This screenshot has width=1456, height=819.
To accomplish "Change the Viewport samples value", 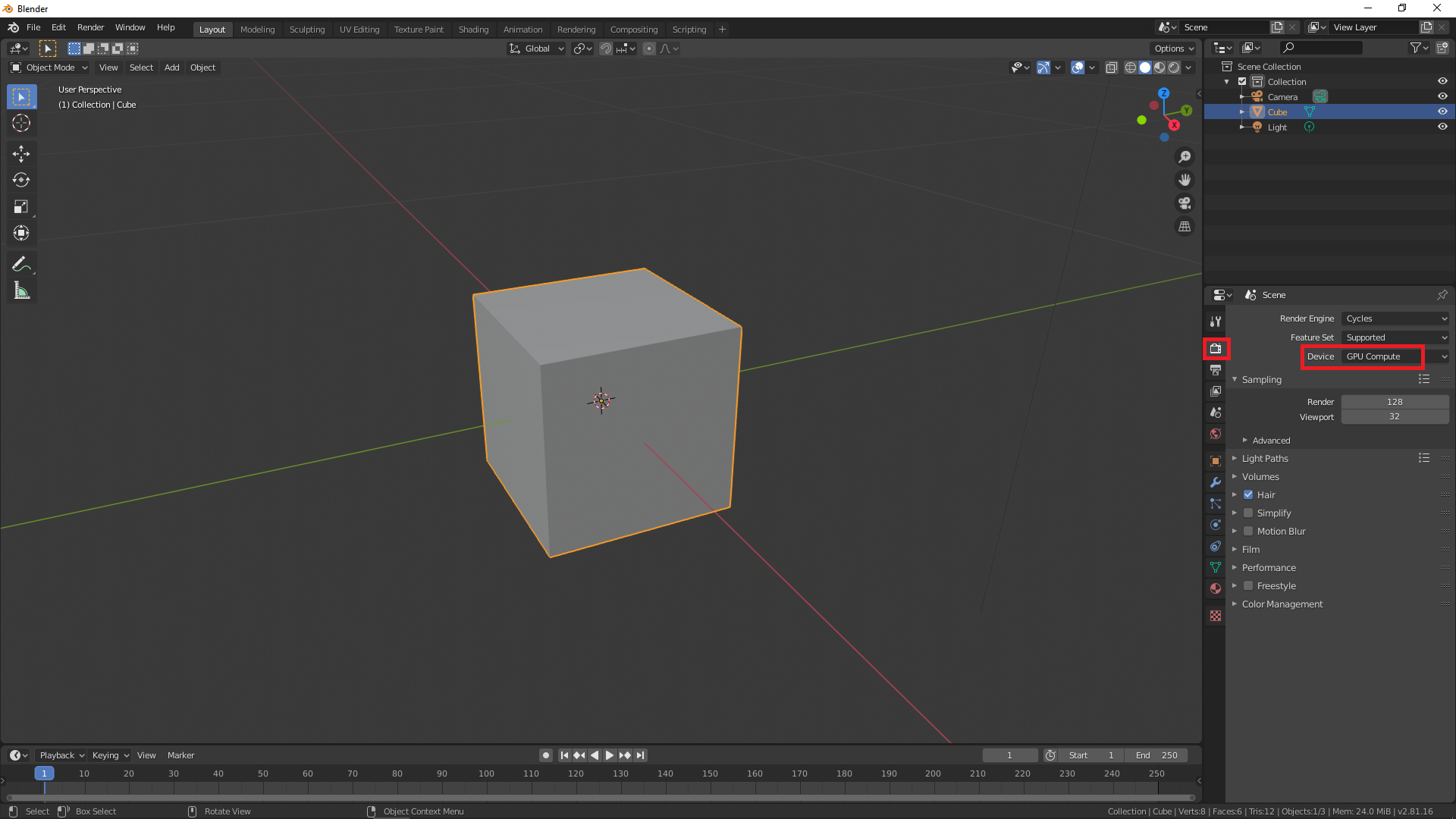I will pyautogui.click(x=1395, y=416).
